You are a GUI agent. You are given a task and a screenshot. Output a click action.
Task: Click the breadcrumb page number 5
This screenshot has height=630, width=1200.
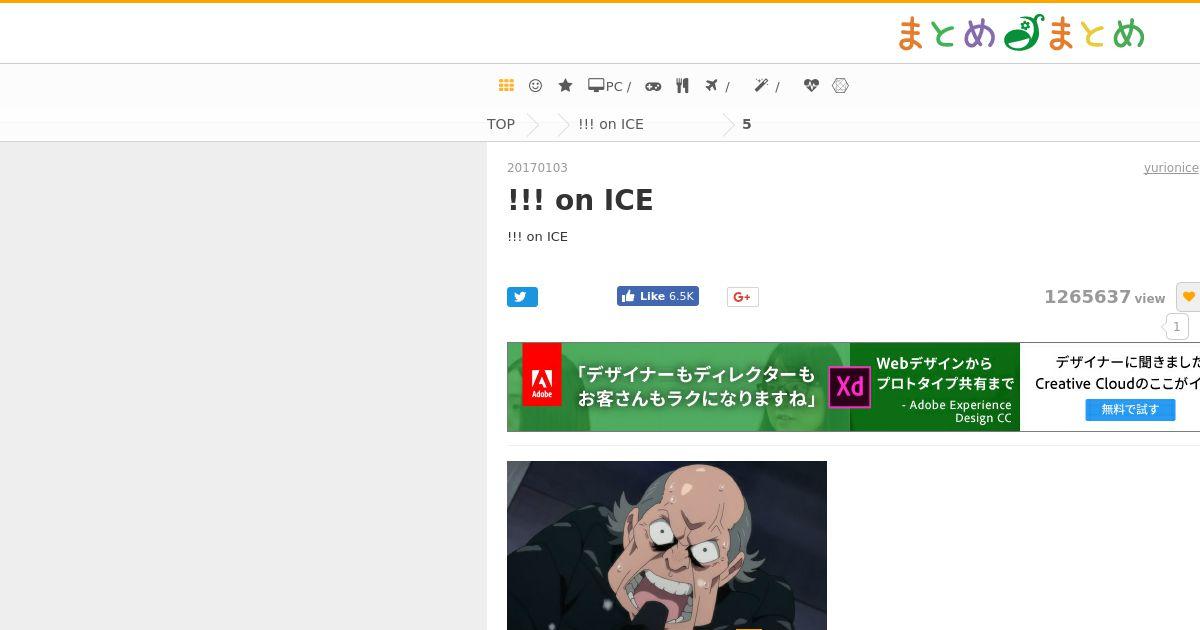(x=746, y=124)
